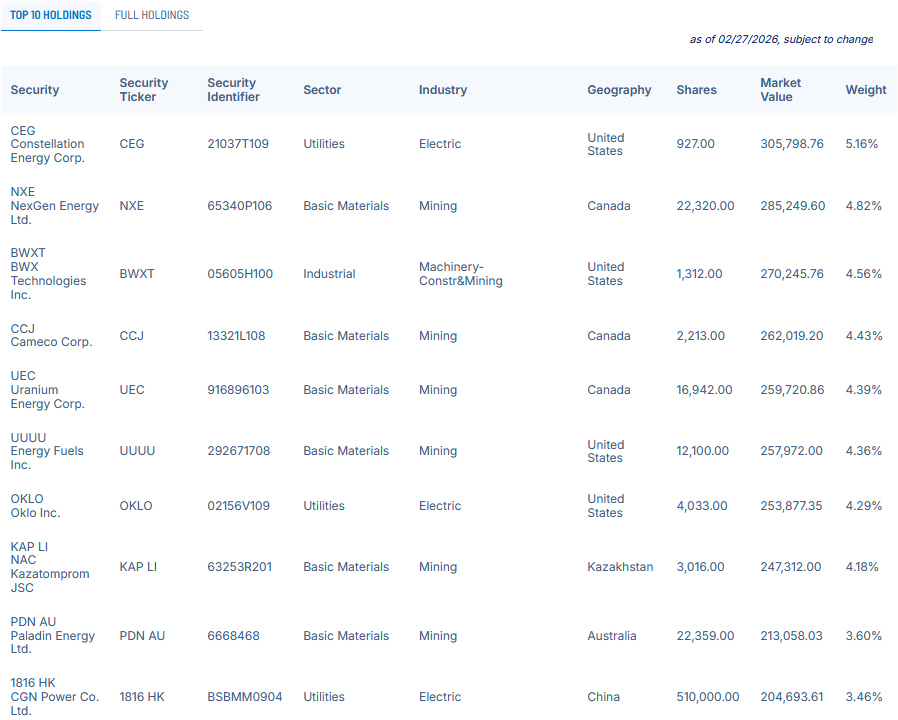The height and width of the screenshot is (720, 898).
Task: Click the BWXT ticker cell
Action: click(137, 274)
